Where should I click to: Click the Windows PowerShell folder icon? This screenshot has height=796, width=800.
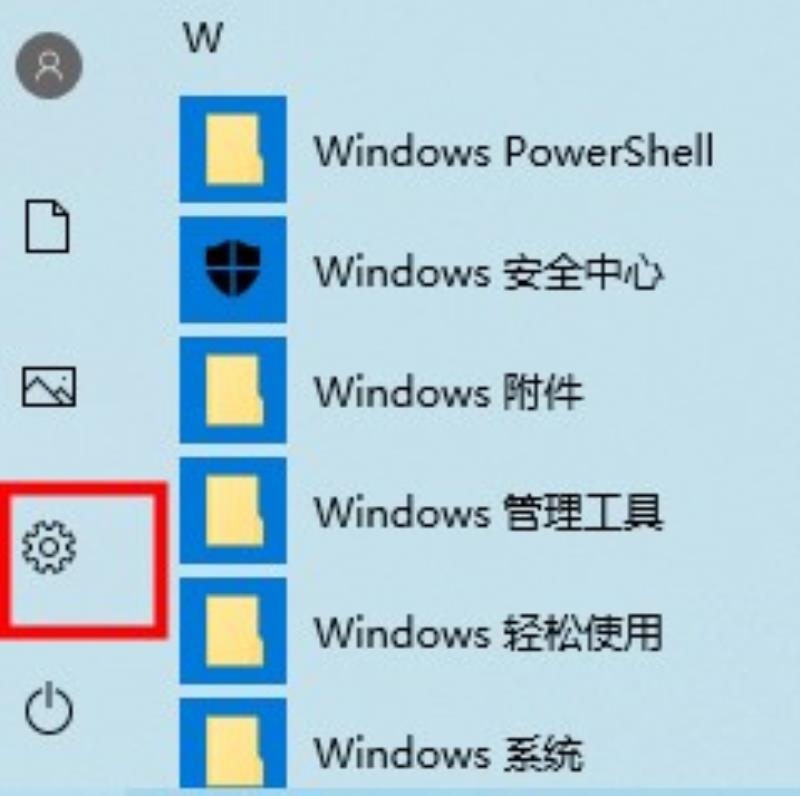pos(233,149)
